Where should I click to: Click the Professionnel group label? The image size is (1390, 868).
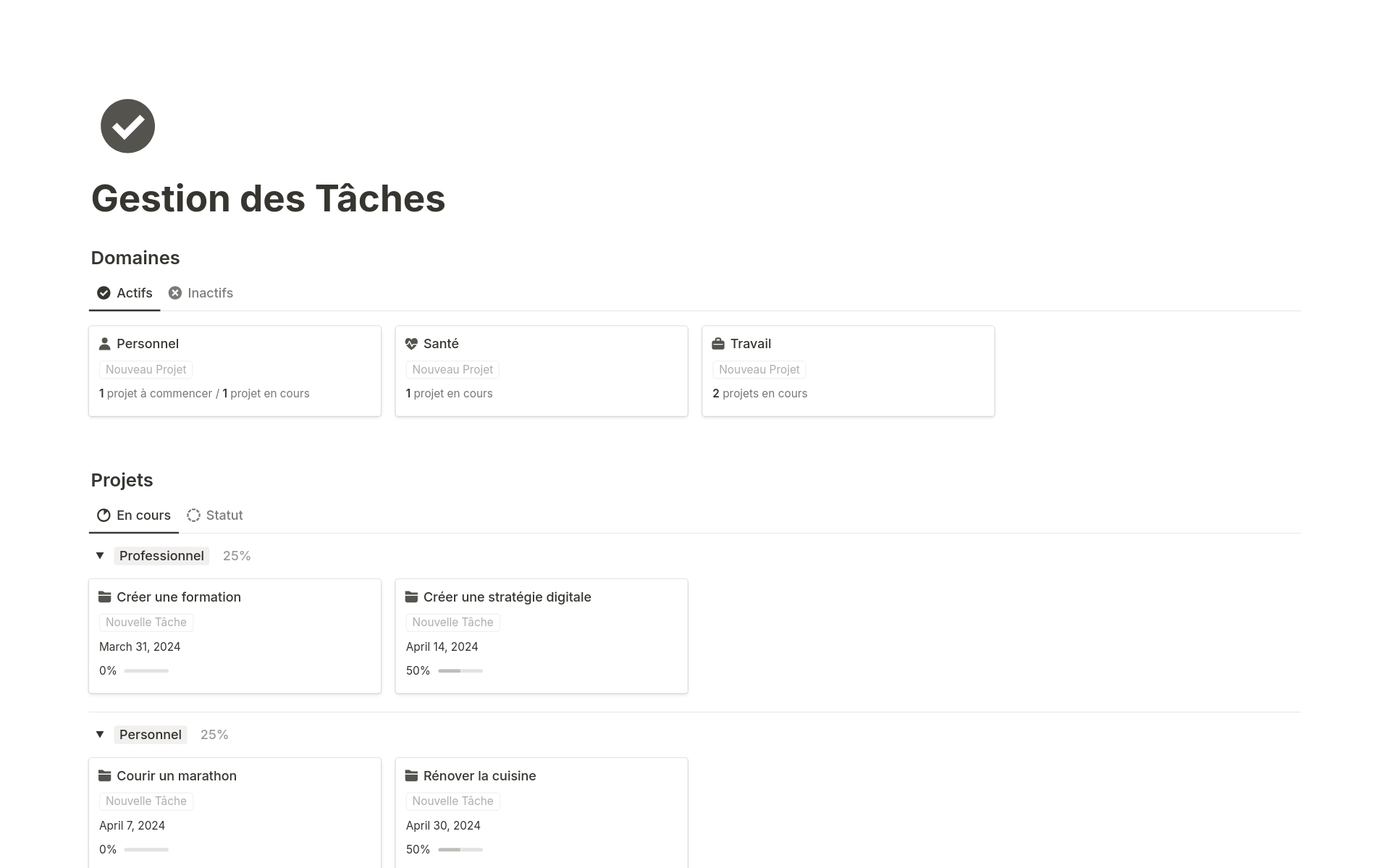point(161,555)
